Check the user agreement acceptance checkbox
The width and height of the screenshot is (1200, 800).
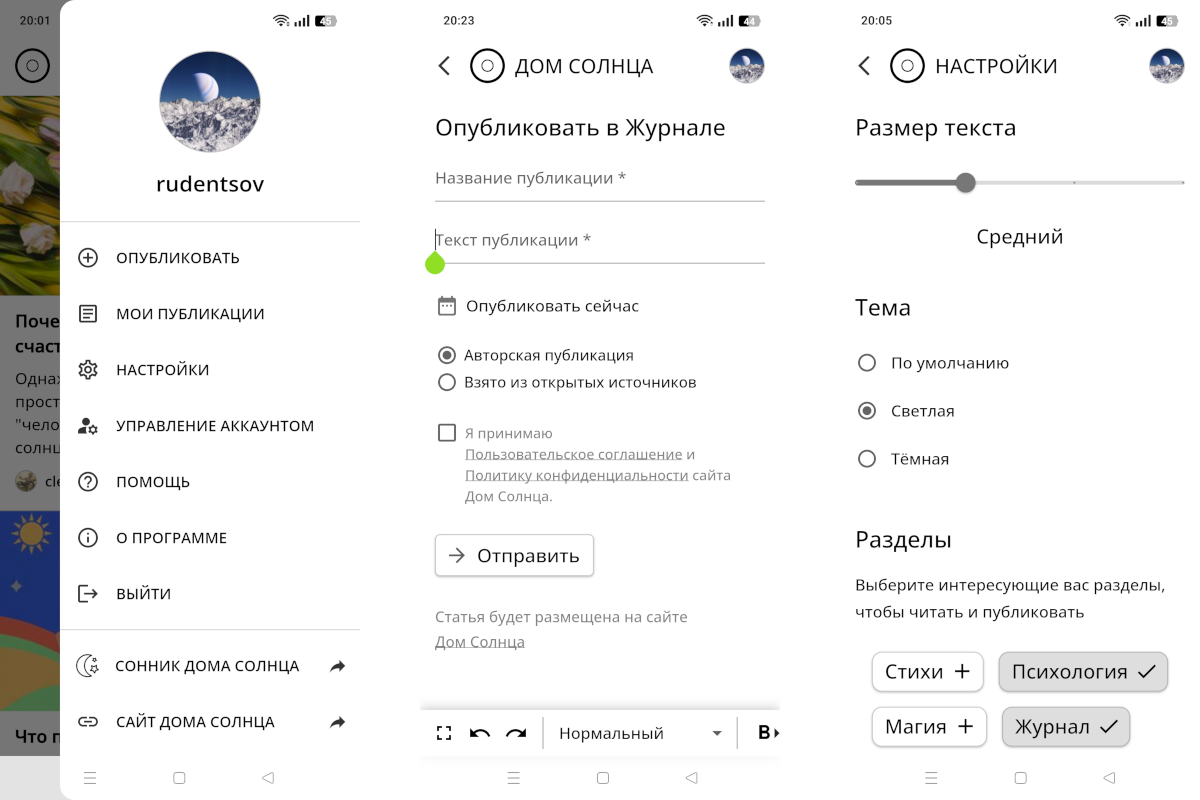(447, 433)
